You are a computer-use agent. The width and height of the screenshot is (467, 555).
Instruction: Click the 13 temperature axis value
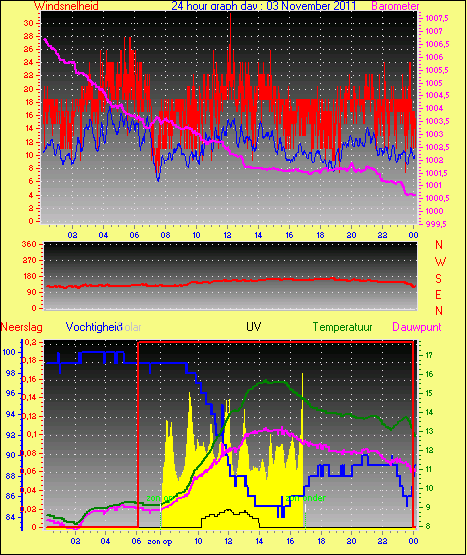click(x=428, y=431)
